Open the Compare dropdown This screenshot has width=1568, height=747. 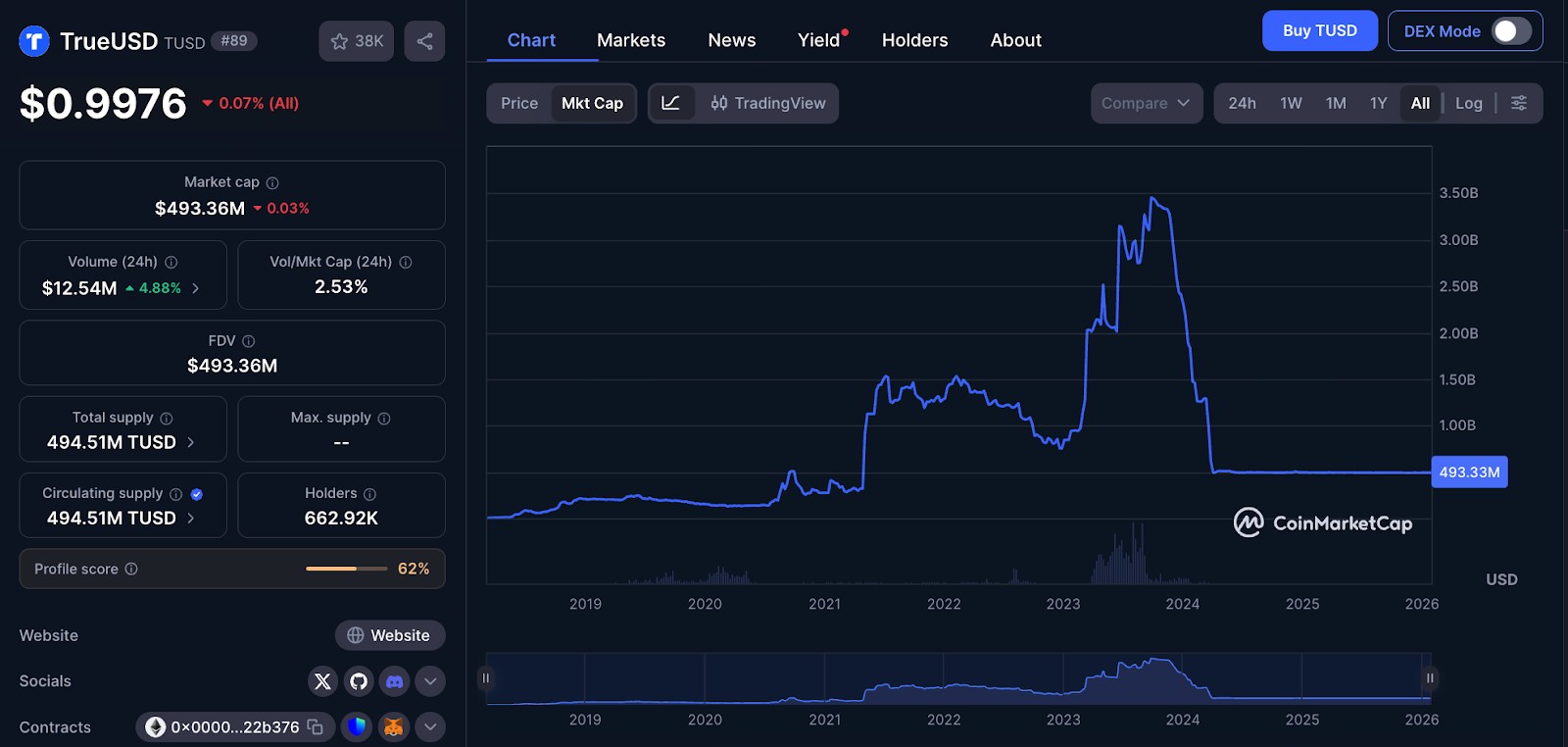(x=1147, y=103)
